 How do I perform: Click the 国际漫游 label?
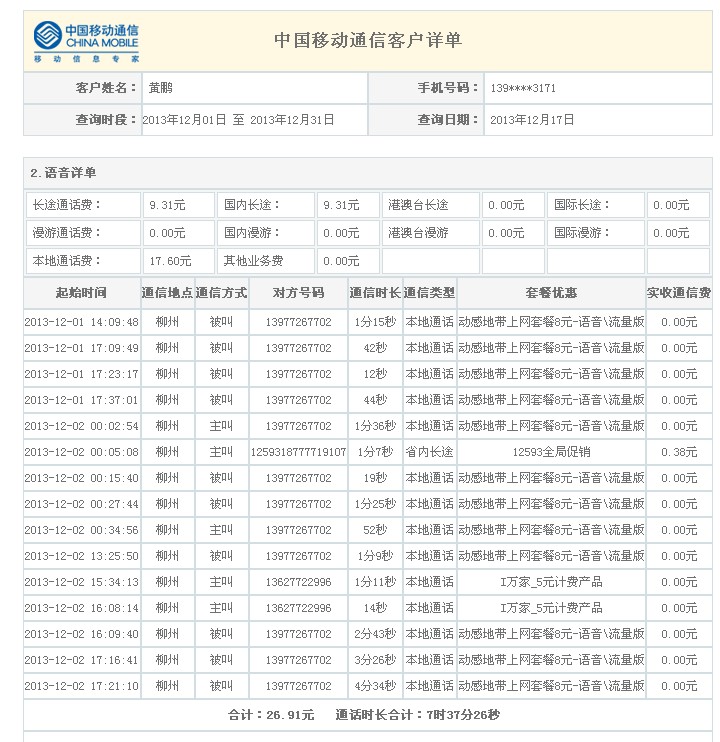tap(582, 233)
